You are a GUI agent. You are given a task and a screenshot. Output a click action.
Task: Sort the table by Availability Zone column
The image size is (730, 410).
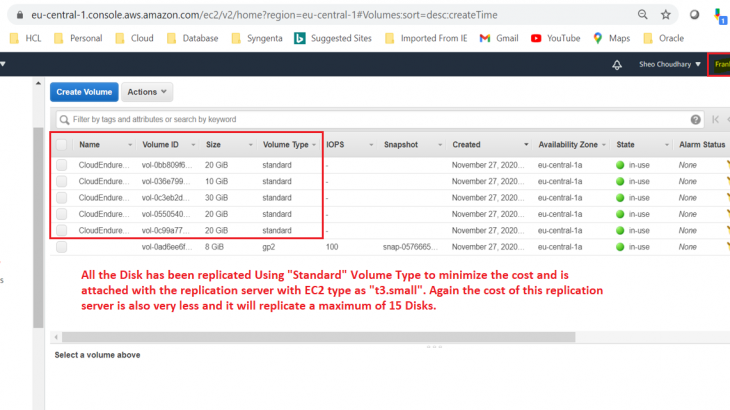(x=567, y=145)
